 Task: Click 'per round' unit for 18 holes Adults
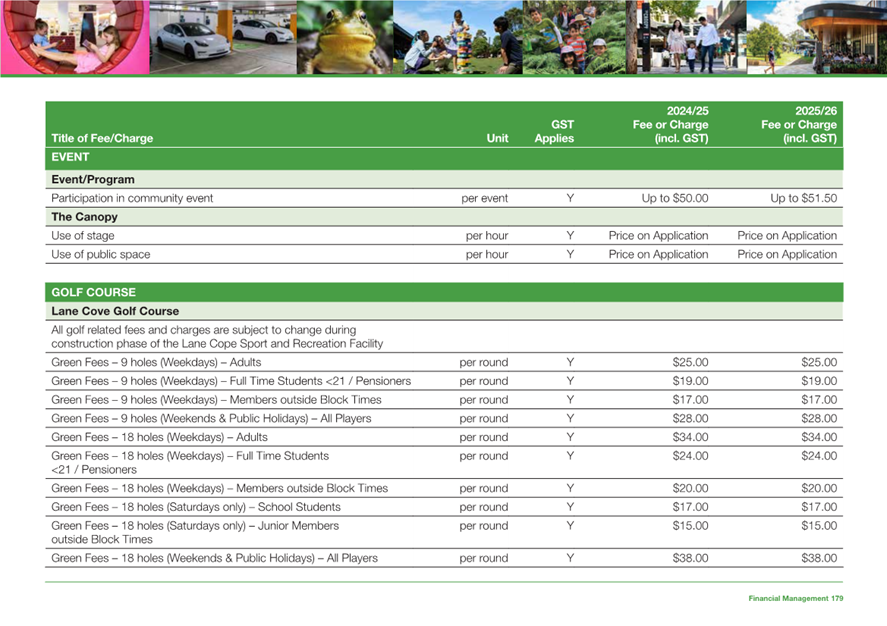(x=484, y=437)
